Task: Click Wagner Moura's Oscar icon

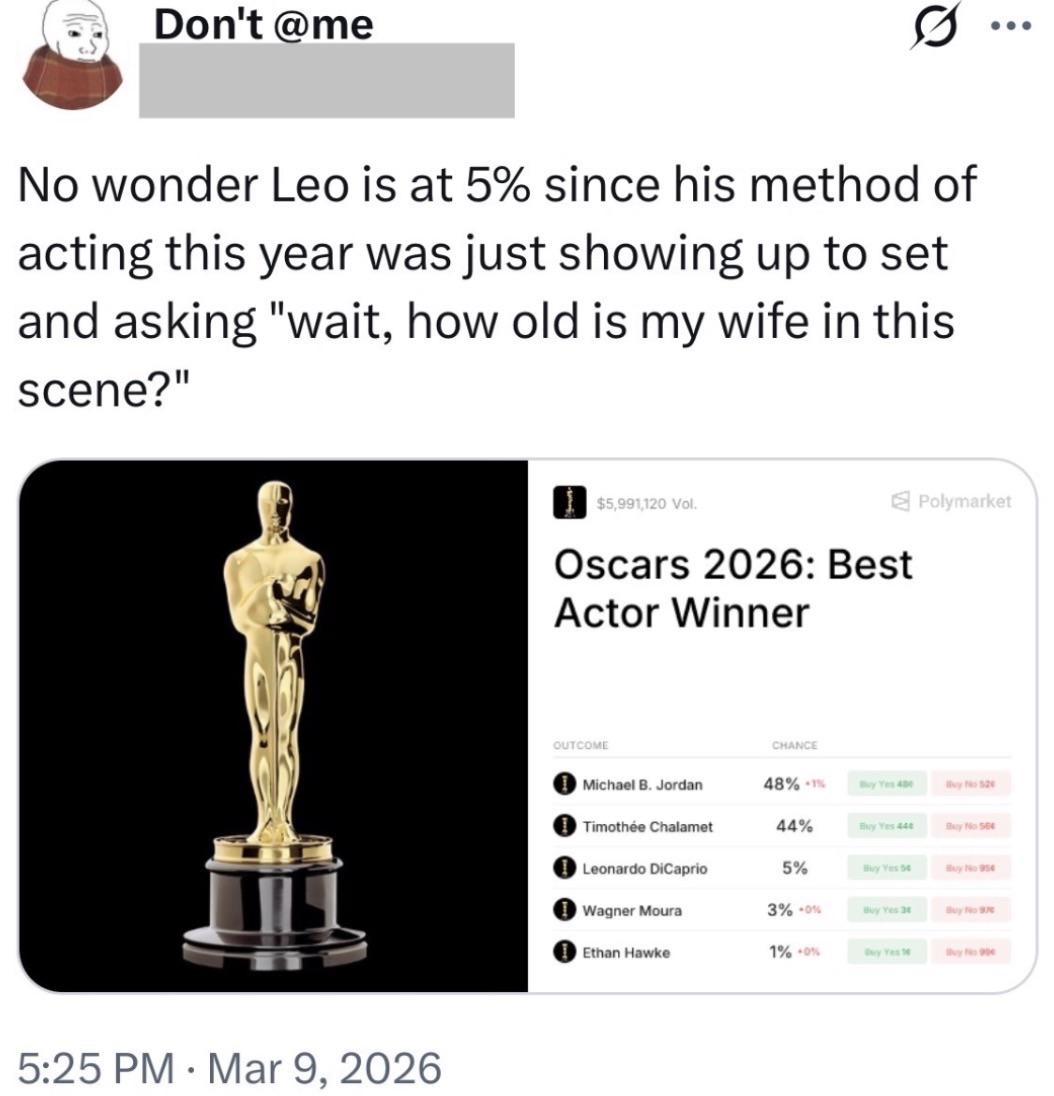Action: click(x=566, y=911)
